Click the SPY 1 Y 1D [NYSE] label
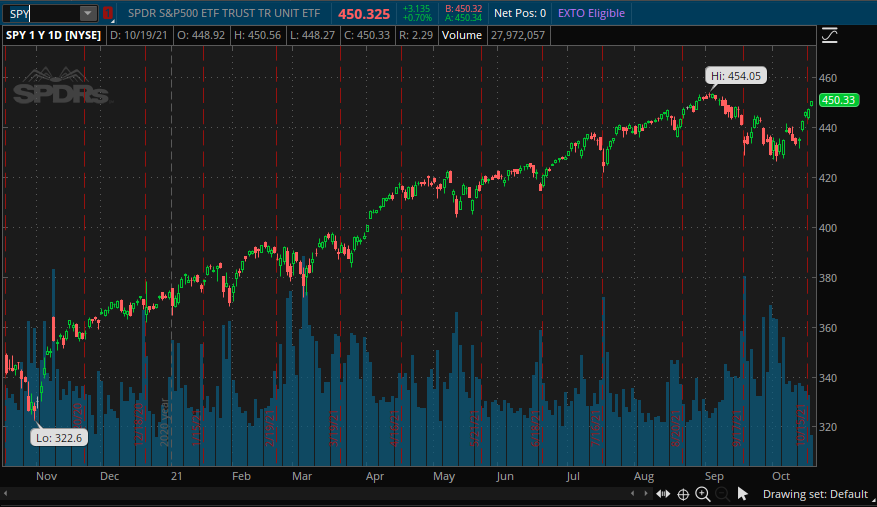The height and width of the screenshot is (507, 877). click(x=53, y=35)
